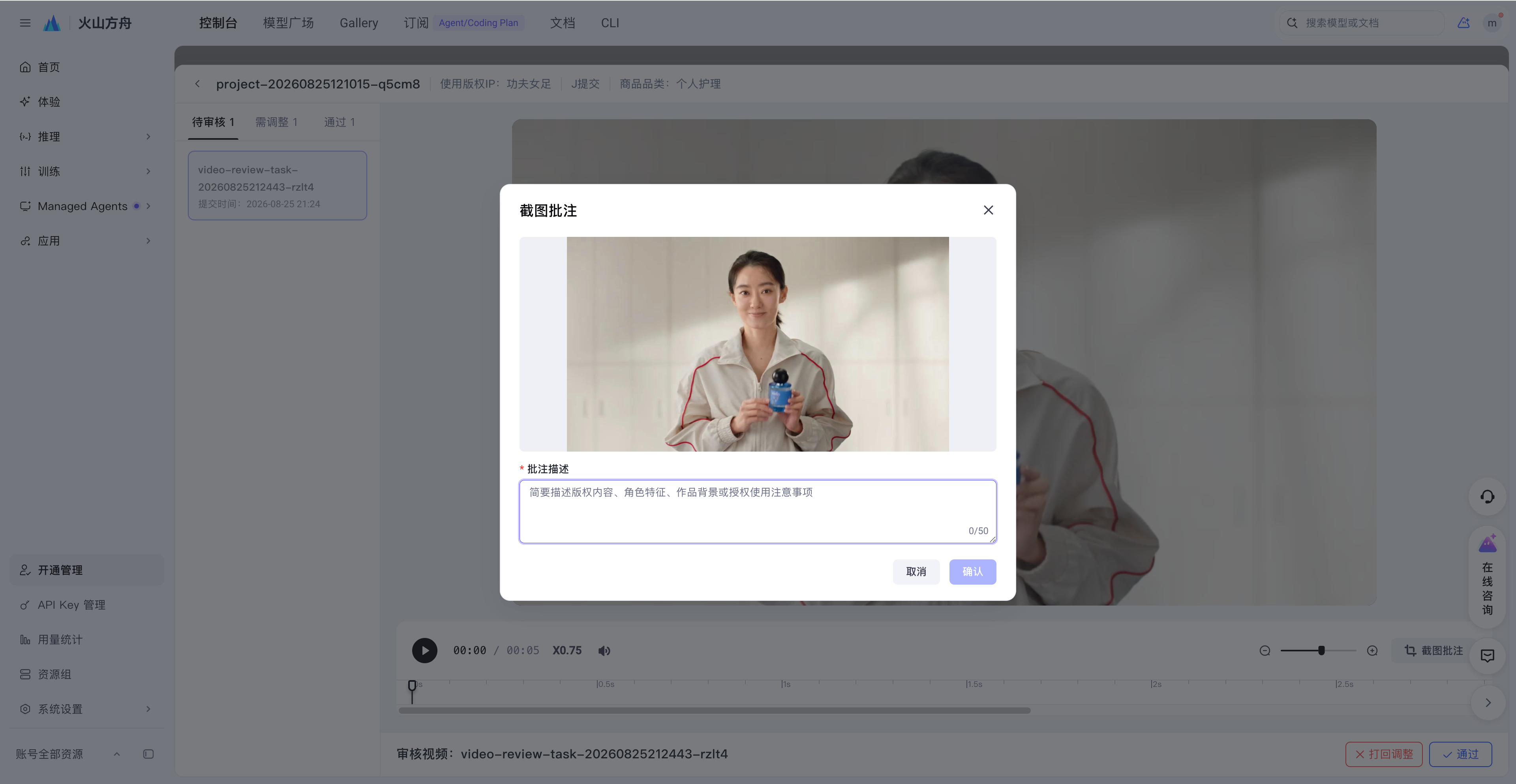Viewport: 1516px width, 784px height.
Task: Expand 系统设置 sidebar section
Action: point(86,709)
